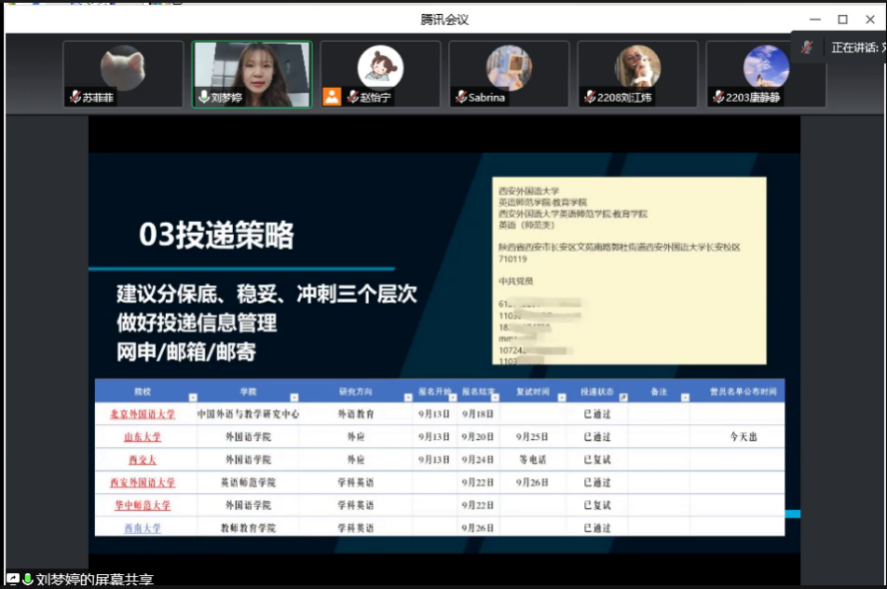The image size is (887, 589).
Task: Maximize the 腾讯会议 window
Action: coord(842,19)
